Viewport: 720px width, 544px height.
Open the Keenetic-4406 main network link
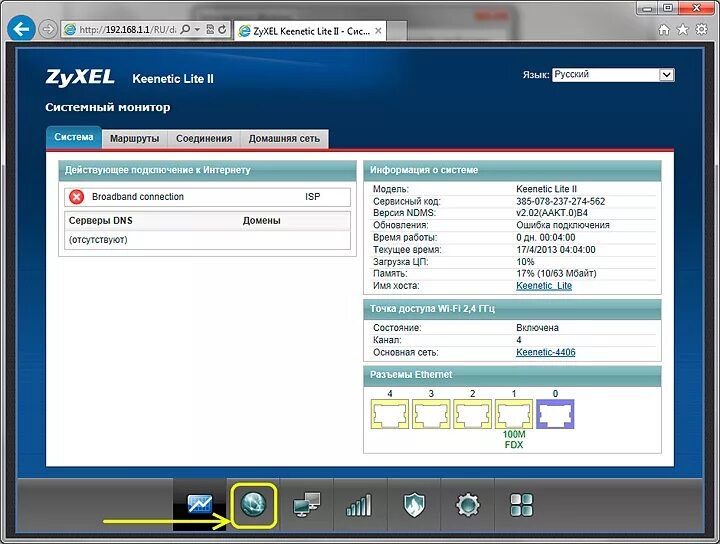[x=546, y=352]
